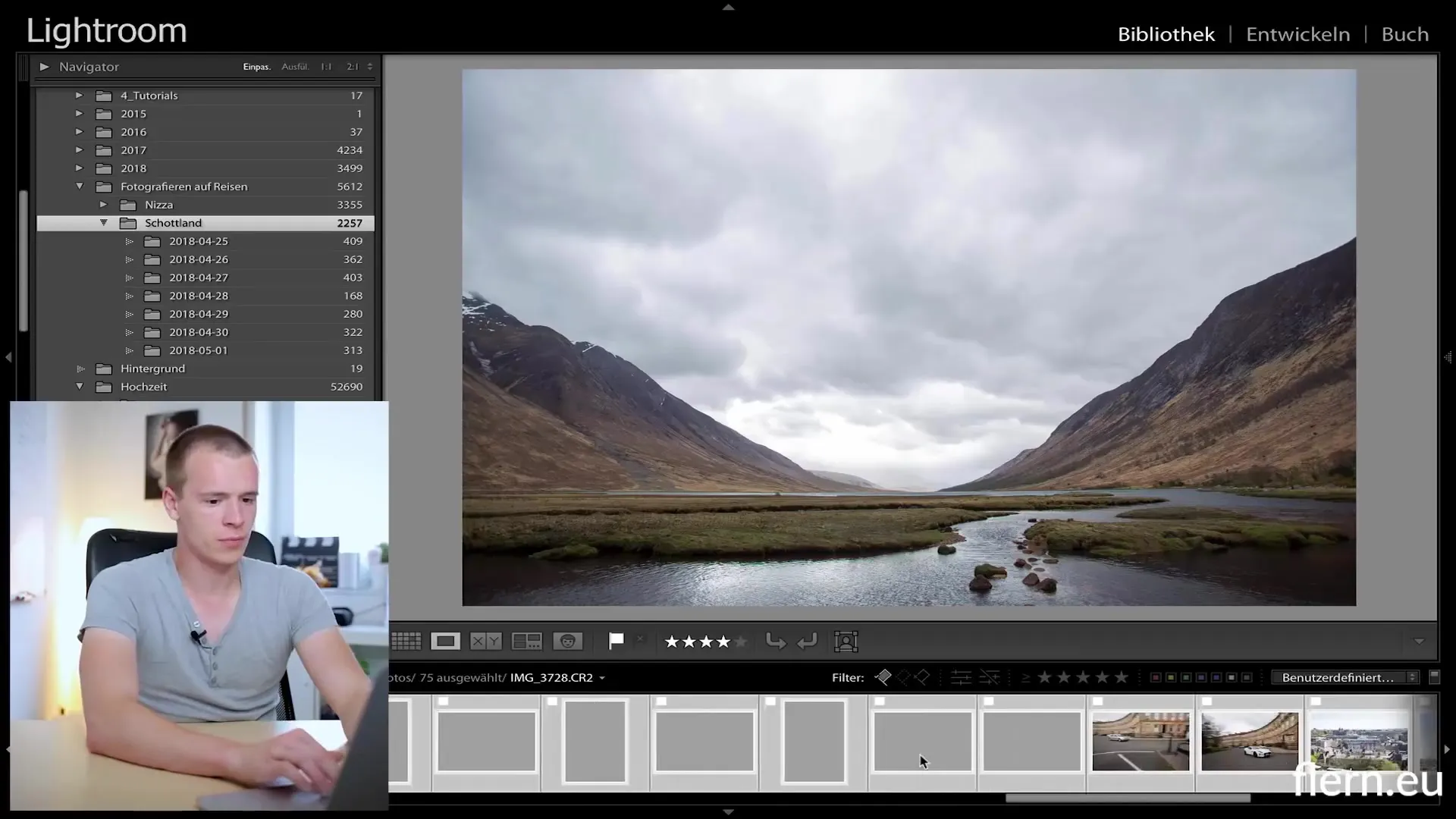Filter by flagged photos
The image size is (1456, 819).
[x=883, y=677]
